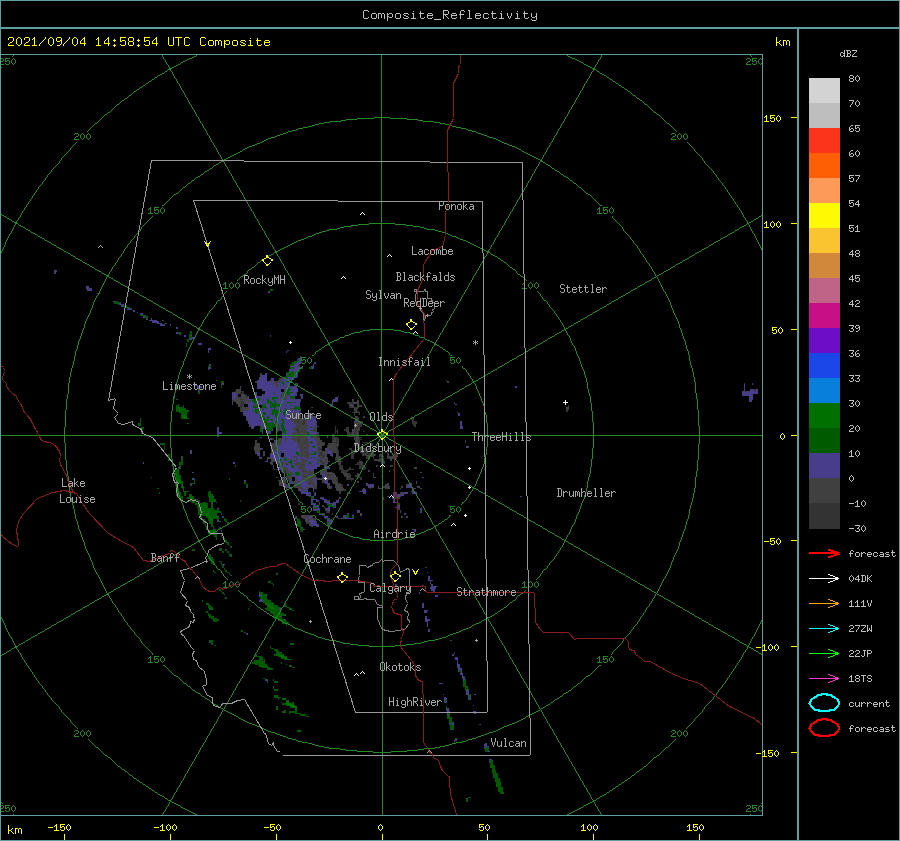Click the yellow diamond marker near Cochrane
The image size is (900, 841).
pyautogui.click(x=342, y=577)
